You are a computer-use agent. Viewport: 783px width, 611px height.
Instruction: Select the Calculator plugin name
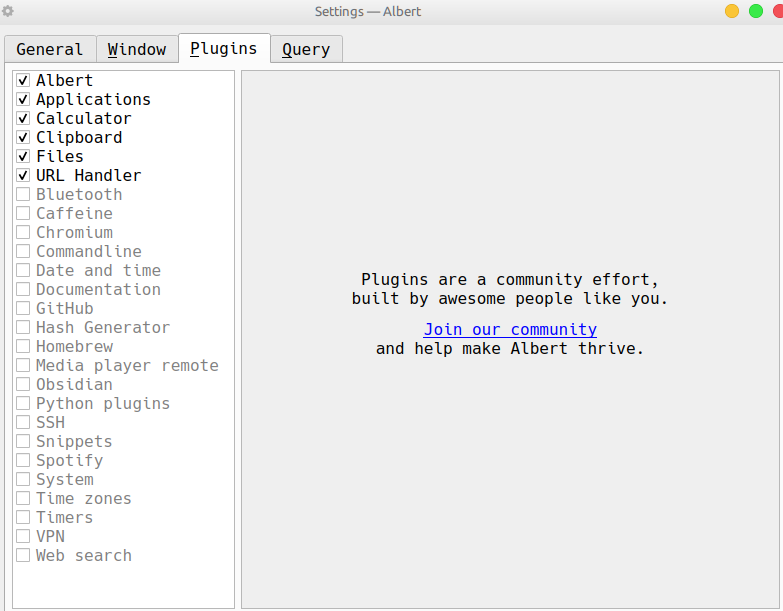pyautogui.click(x=84, y=118)
